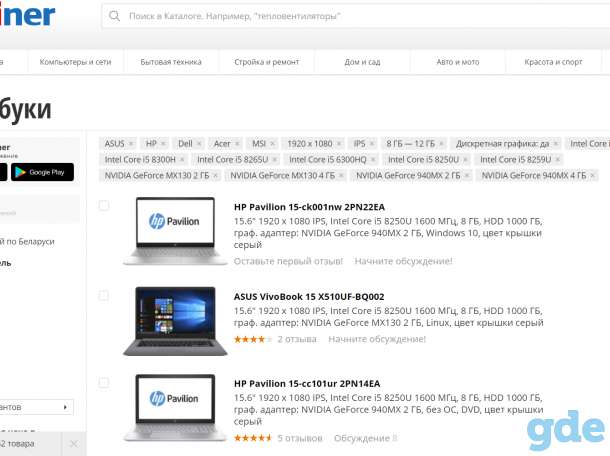Click Начните обсуждение for HP Pavilion 15-ck001nw
The height and width of the screenshot is (456, 610).
pyautogui.click(x=403, y=261)
